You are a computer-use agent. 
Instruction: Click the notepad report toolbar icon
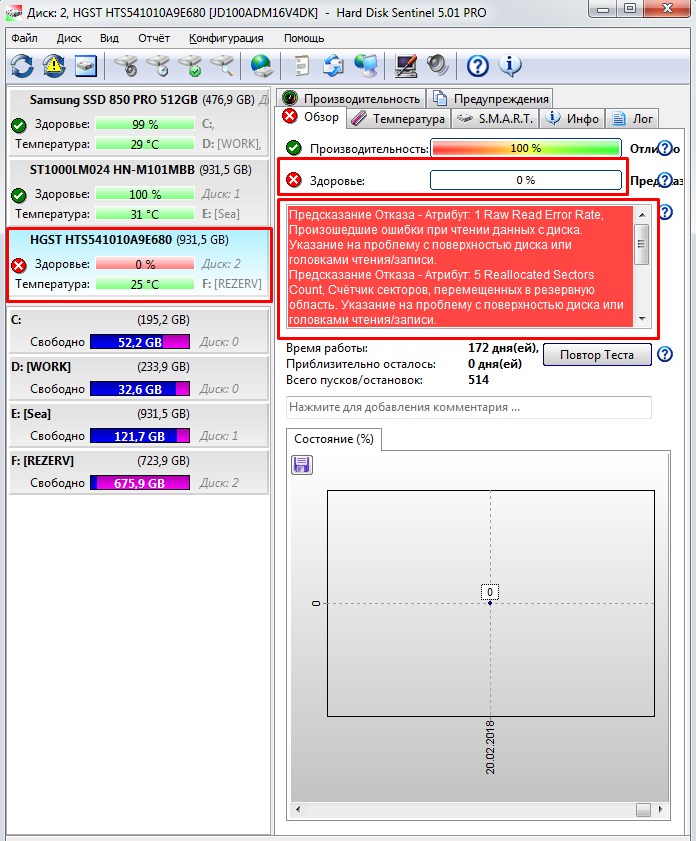[x=302, y=66]
